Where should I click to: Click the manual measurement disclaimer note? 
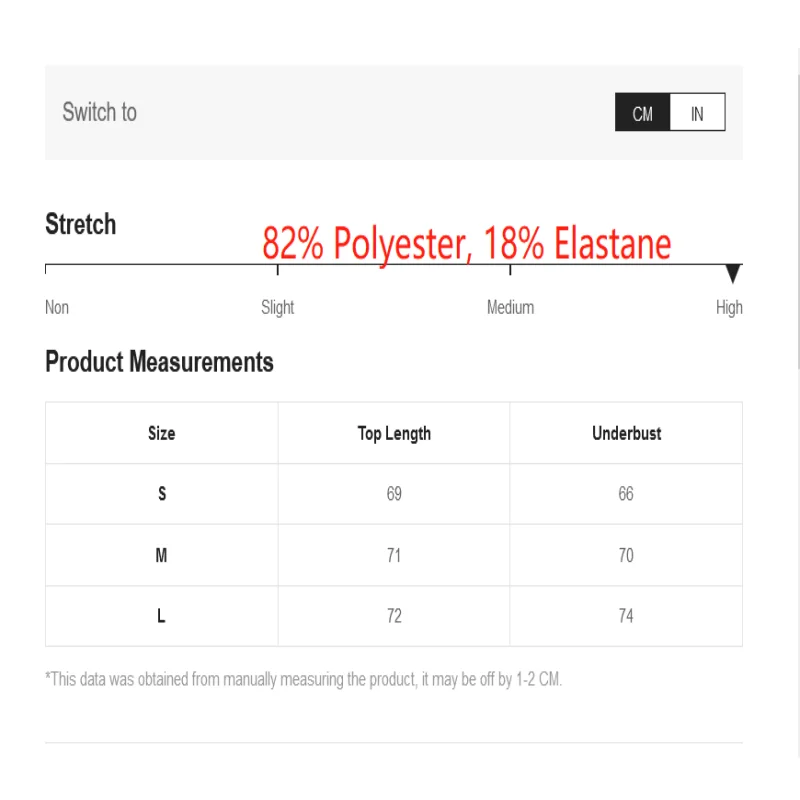pyautogui.click(x=304, y=679)
